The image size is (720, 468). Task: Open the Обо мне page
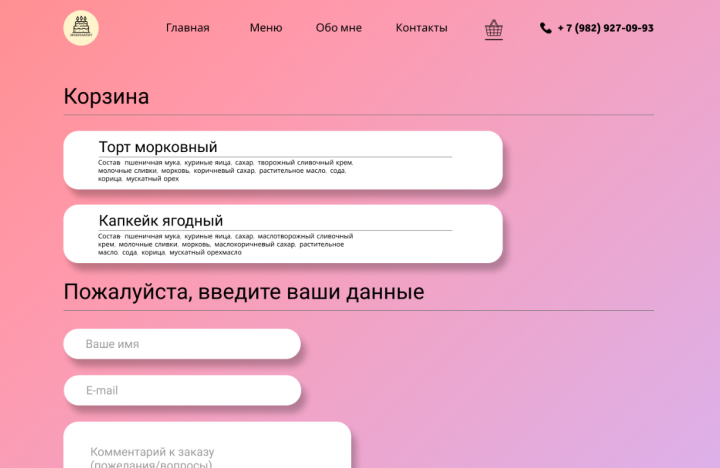[x=338, y=28]
